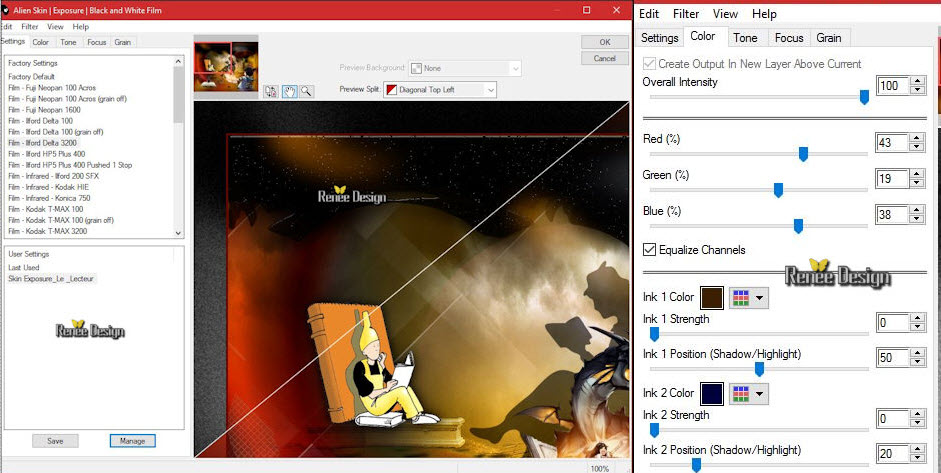941x473 pixels.
Task: Switch to Settings tab in right panel
Action: [660, 38]
